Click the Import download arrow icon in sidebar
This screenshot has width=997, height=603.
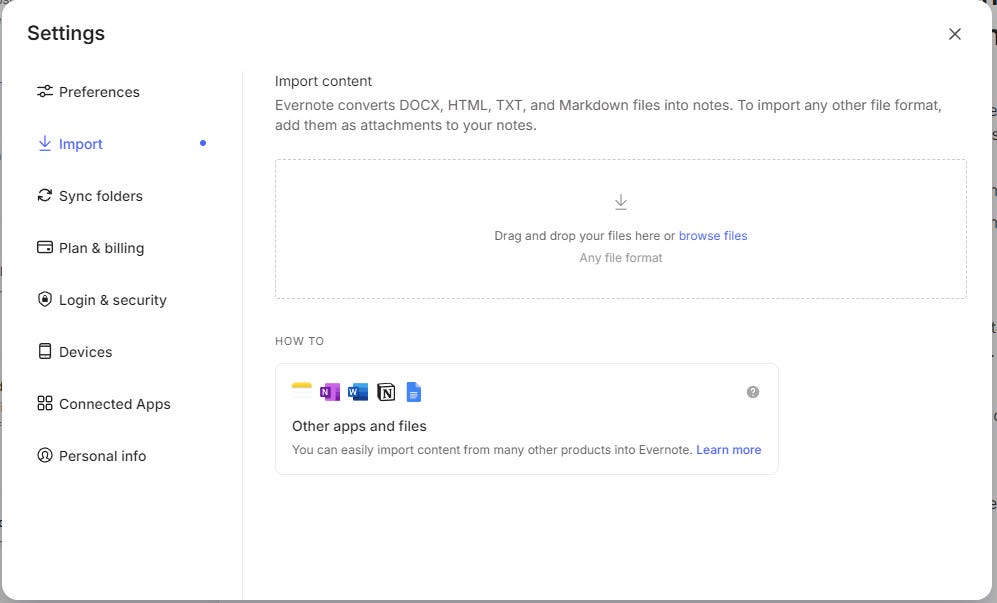(45, 143)
